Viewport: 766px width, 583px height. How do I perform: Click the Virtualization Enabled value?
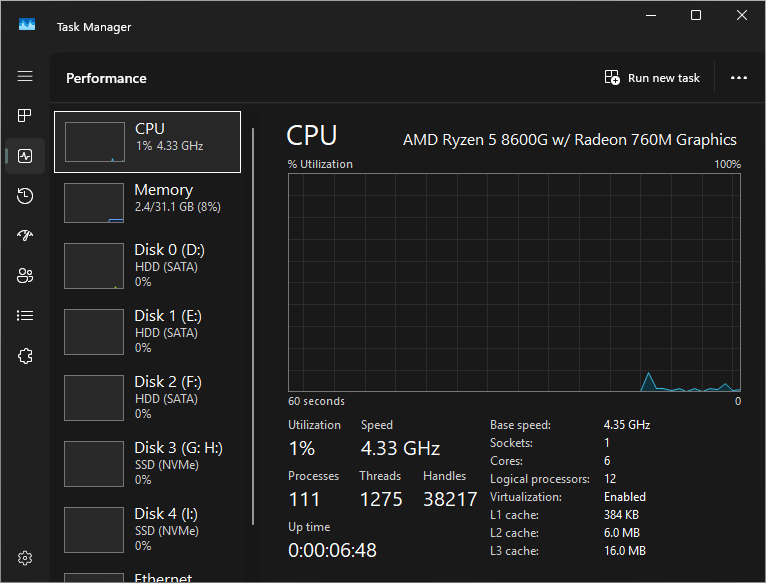click(x=625, y=497)
